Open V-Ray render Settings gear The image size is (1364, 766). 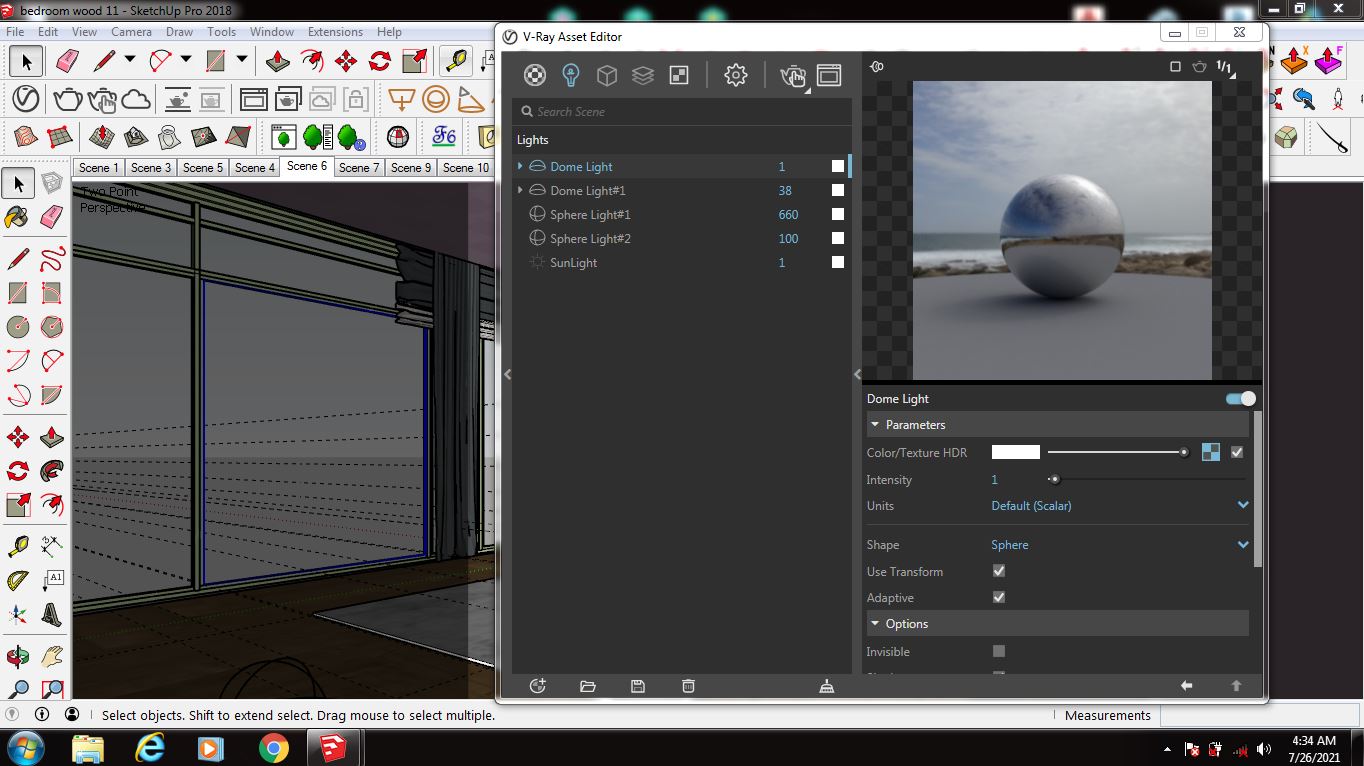[x=736, y=75]
